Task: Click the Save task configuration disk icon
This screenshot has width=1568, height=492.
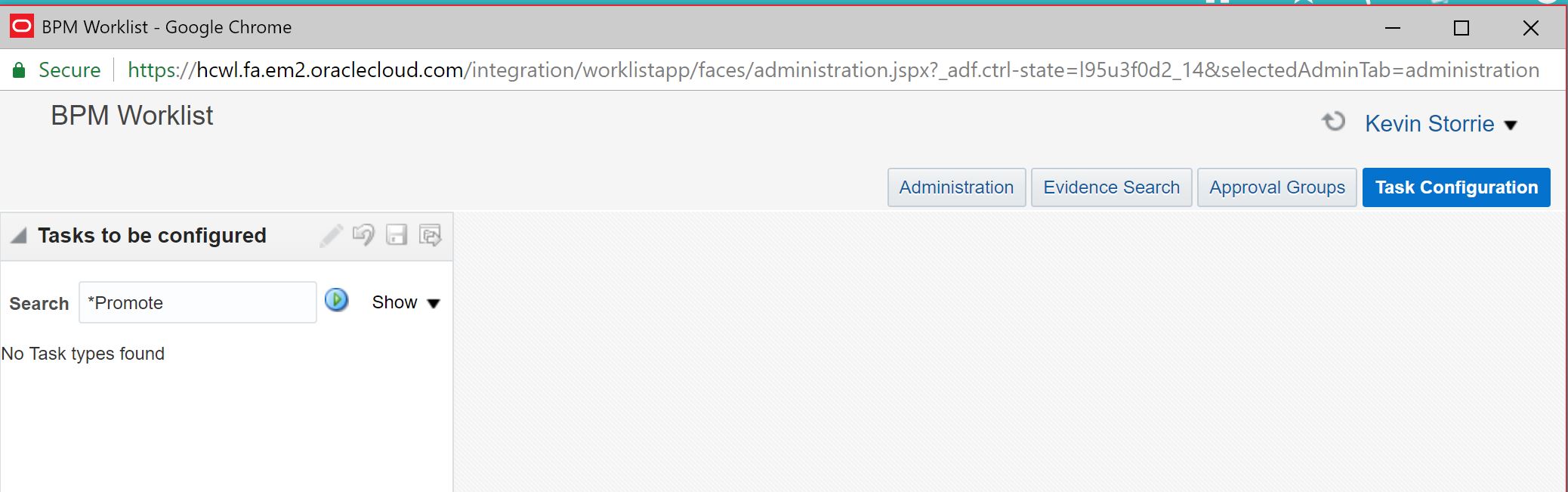Action: [x=397, y=235]
